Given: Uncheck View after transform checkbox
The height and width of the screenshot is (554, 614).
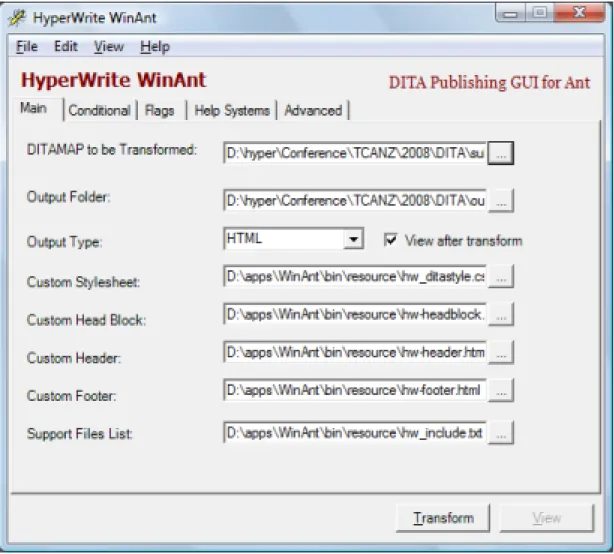Looking at the screenshot, I should point(390,240).
